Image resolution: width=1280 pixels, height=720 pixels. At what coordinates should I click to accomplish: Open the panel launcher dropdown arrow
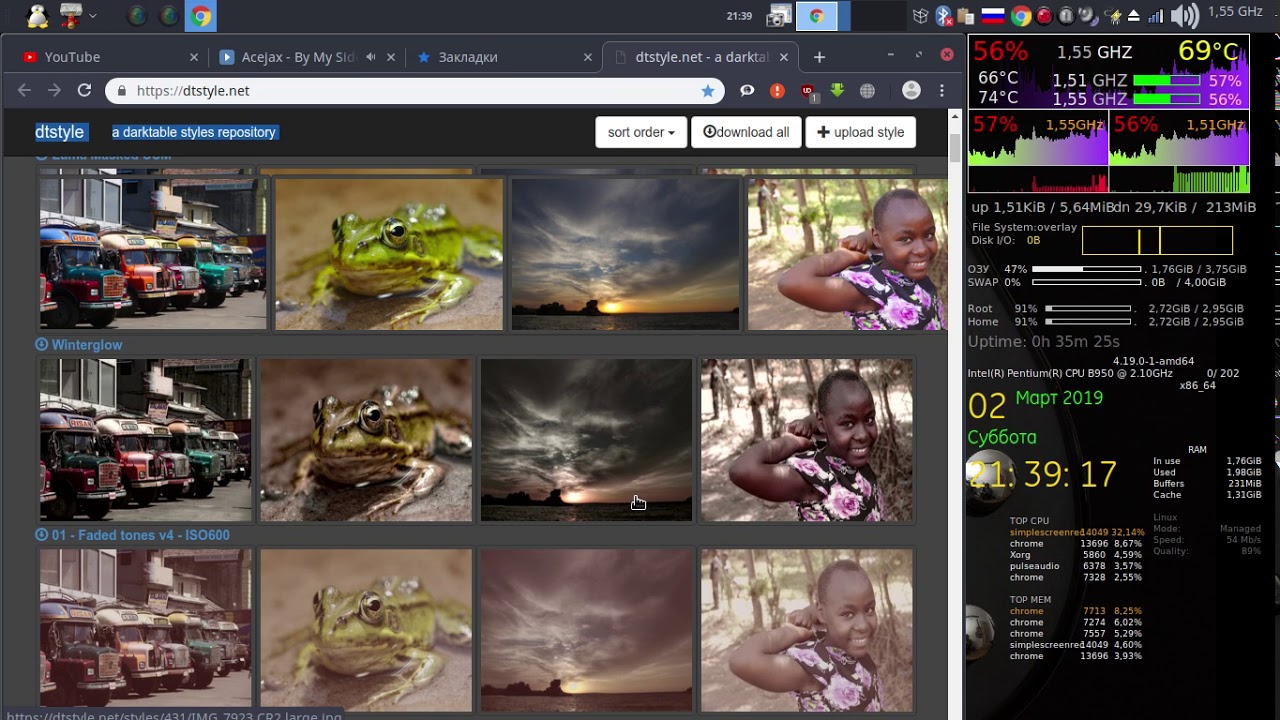click(92, 16)
